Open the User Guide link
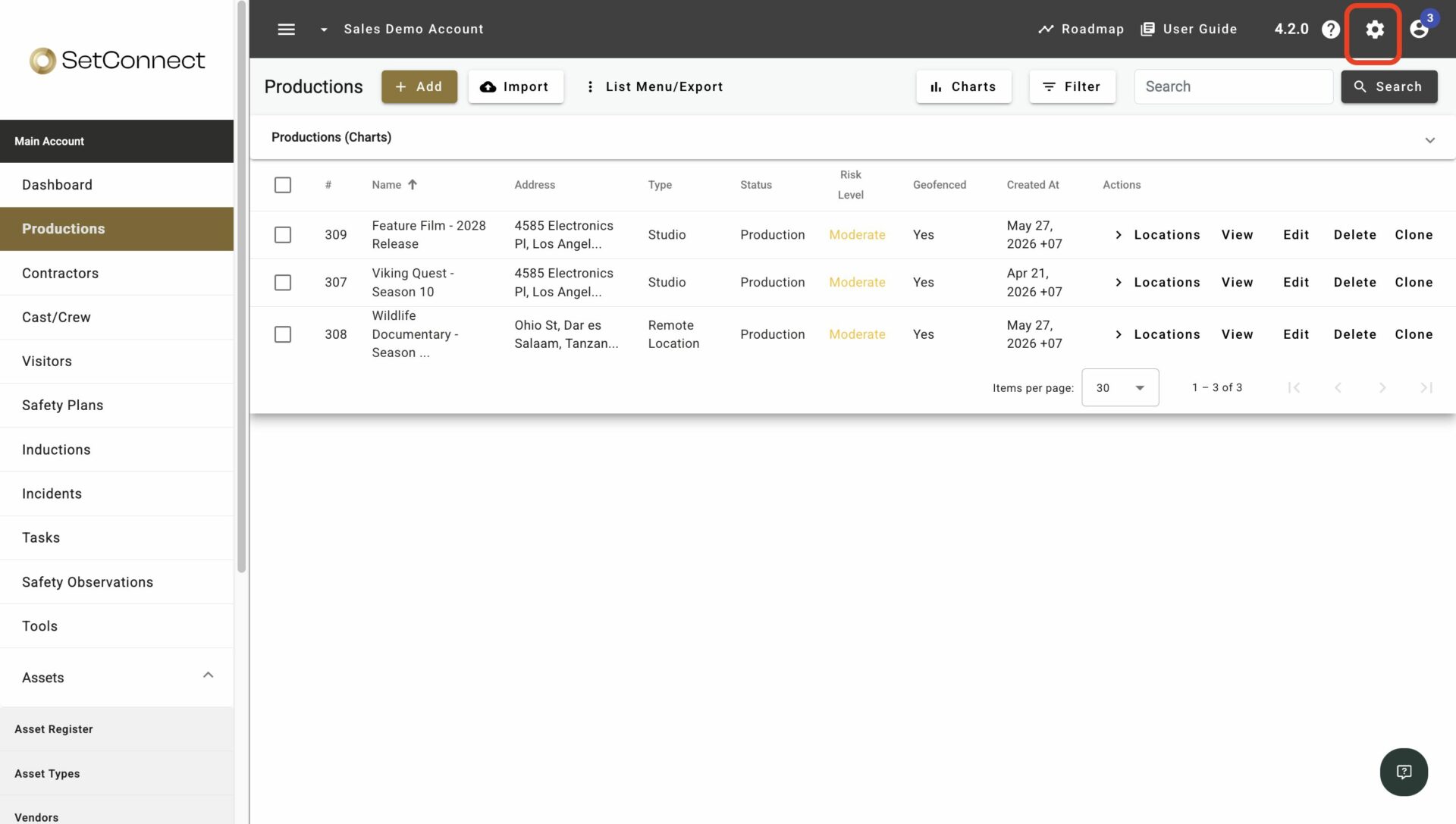Screen dimensions: 1456x824 click(1188, 29)
